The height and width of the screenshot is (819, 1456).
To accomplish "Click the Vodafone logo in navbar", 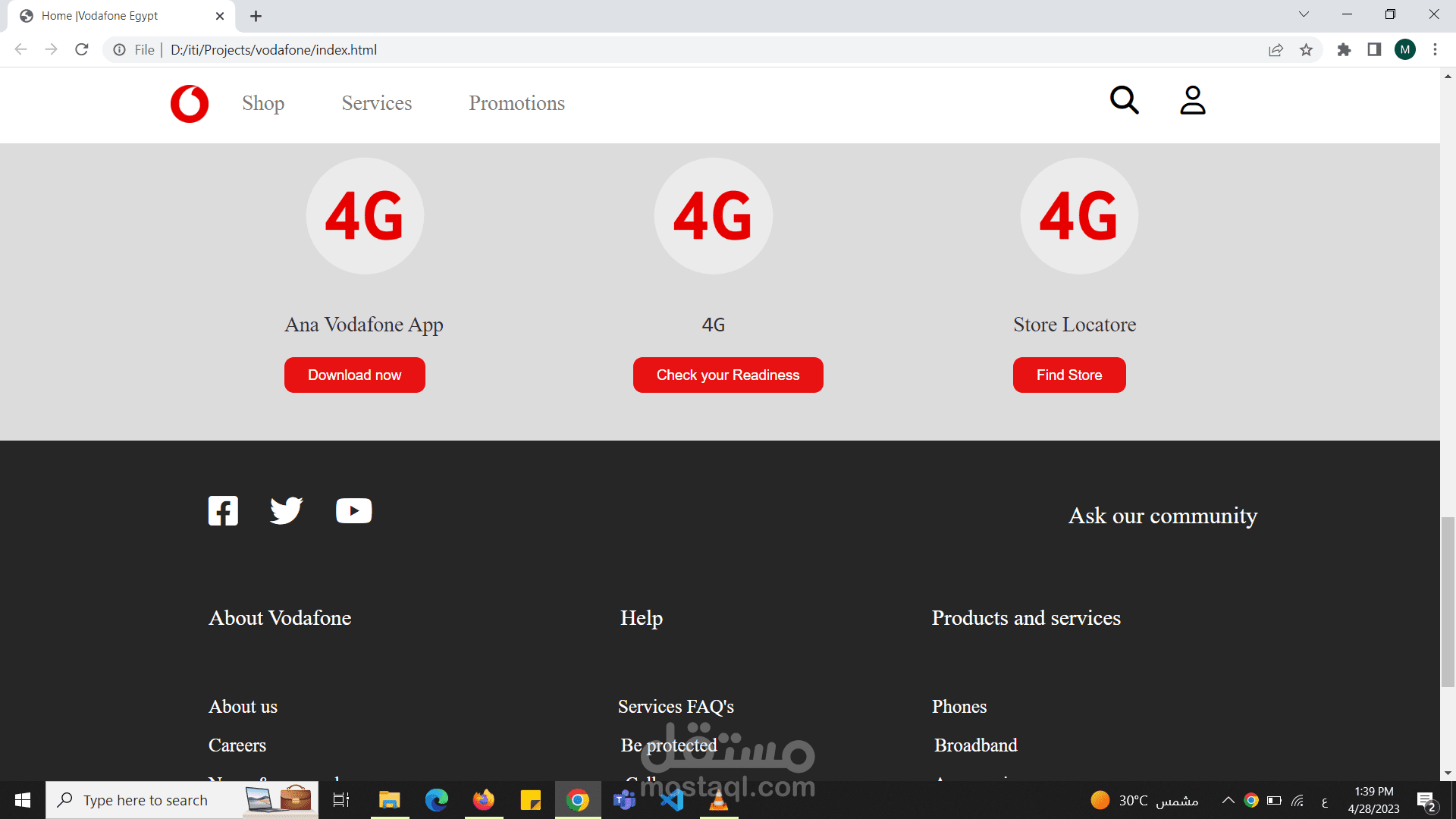I will 190,104.
